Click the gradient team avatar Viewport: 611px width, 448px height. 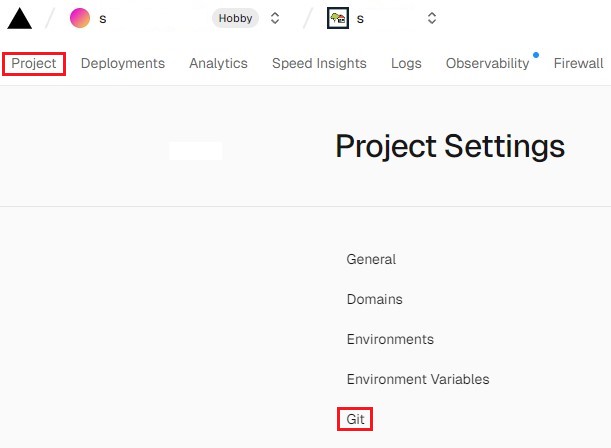pos(80,18)
